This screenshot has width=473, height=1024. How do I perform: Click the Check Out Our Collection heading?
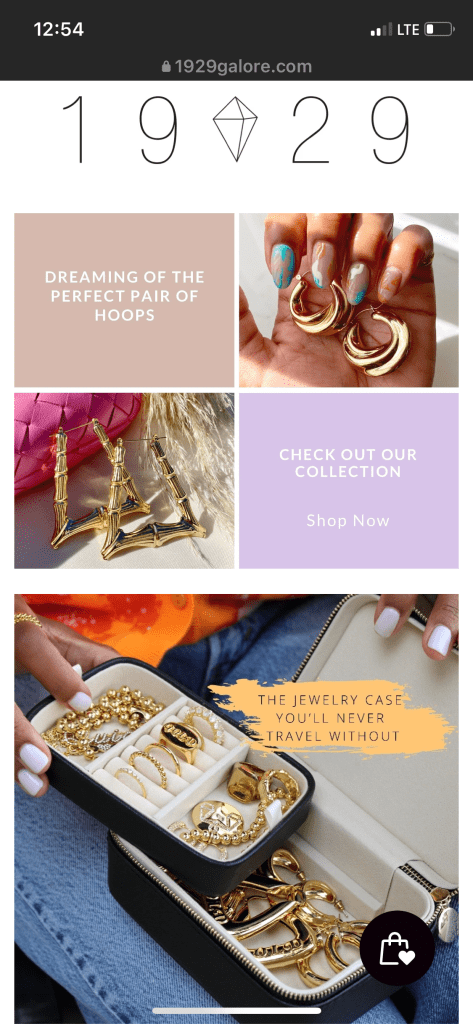348,463
